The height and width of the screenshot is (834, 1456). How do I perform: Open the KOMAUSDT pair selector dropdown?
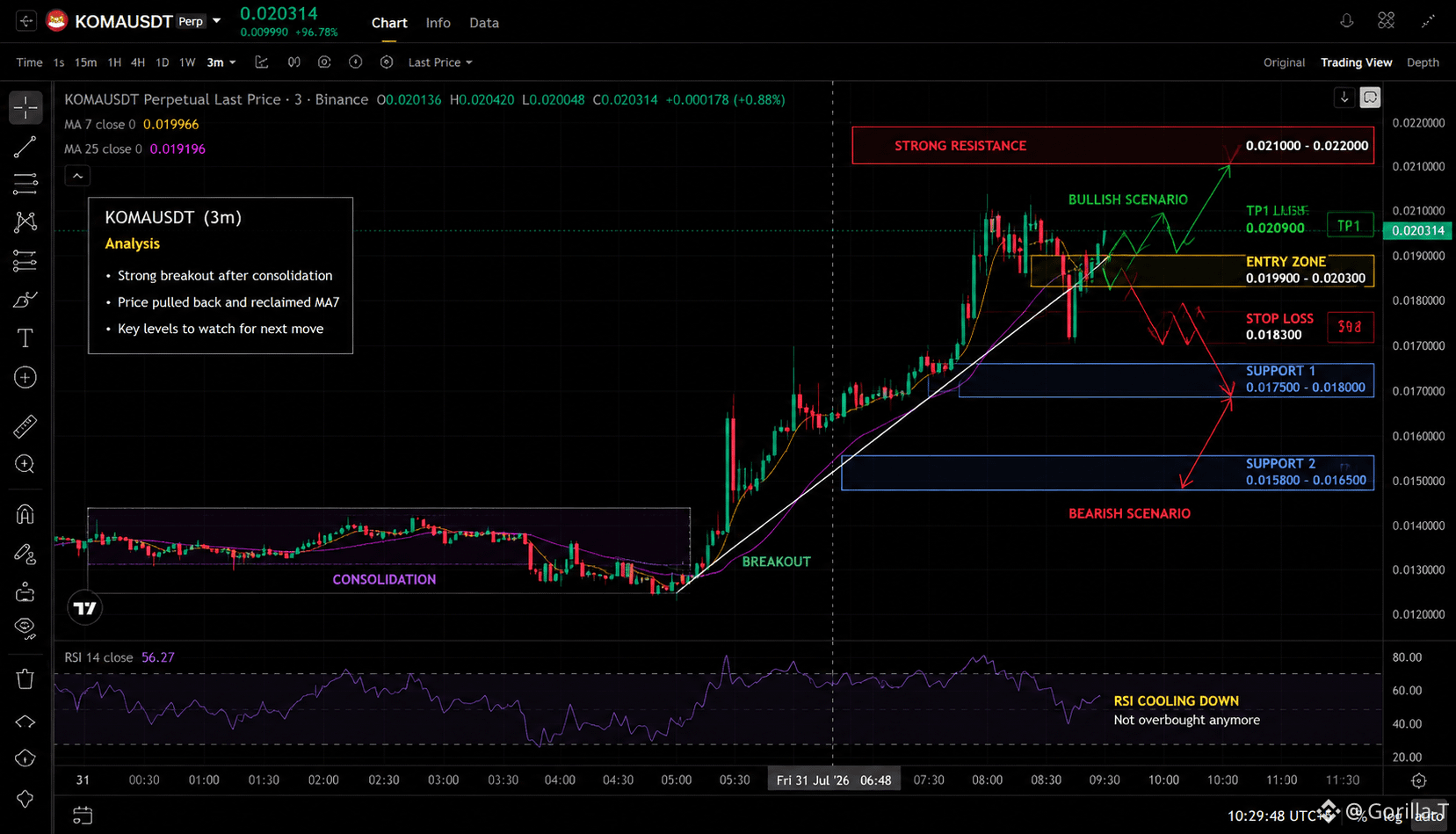tap(216, 21)
